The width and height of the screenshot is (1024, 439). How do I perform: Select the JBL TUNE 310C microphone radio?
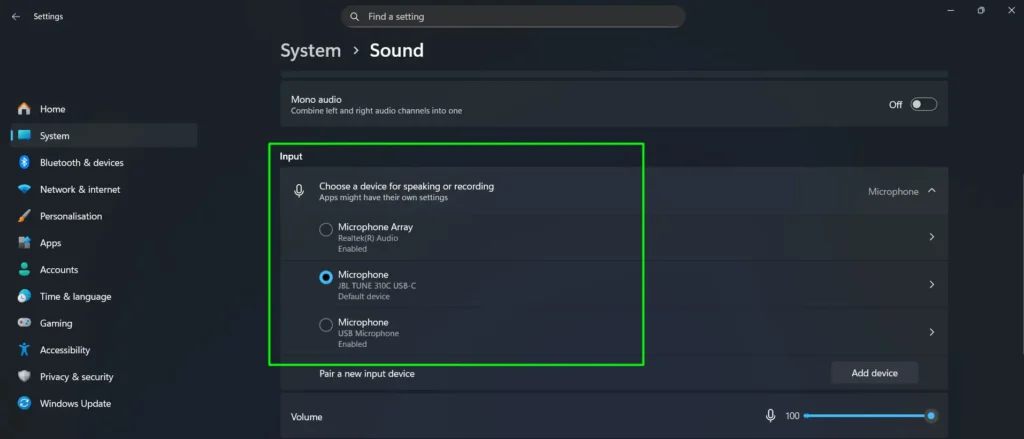pyautogui.click(x=326, y=278)
